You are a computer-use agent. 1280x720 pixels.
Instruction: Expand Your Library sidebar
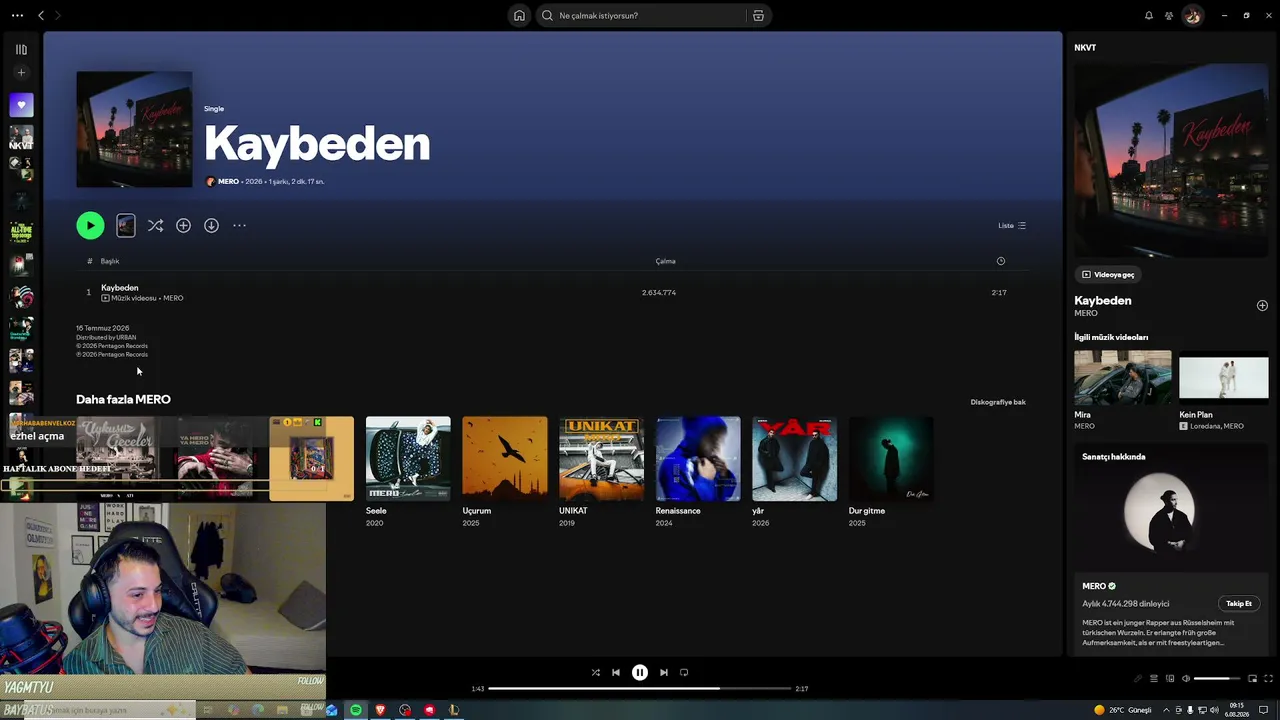21,49
